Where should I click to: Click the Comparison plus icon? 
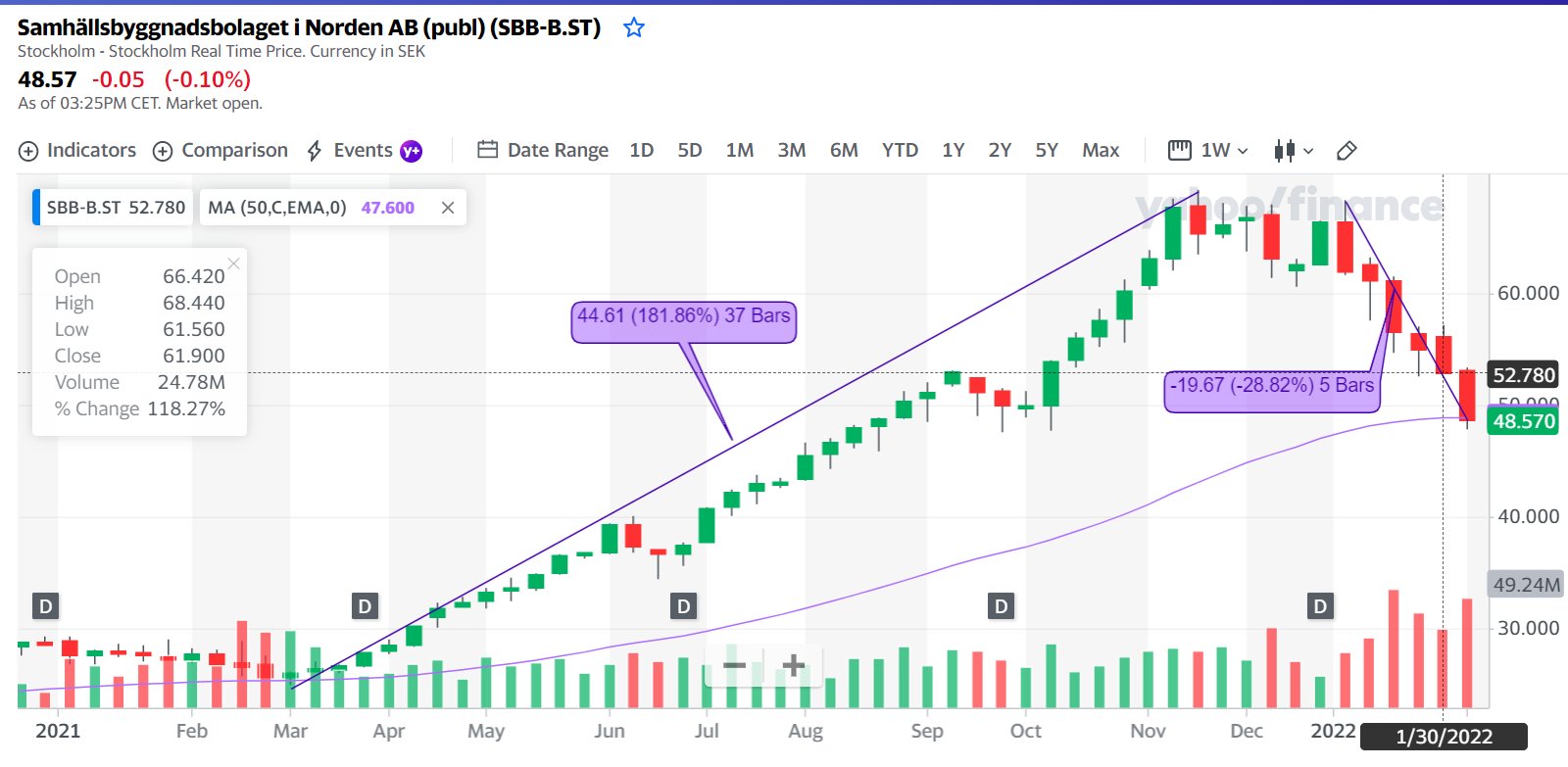click(x=163, y=151)
